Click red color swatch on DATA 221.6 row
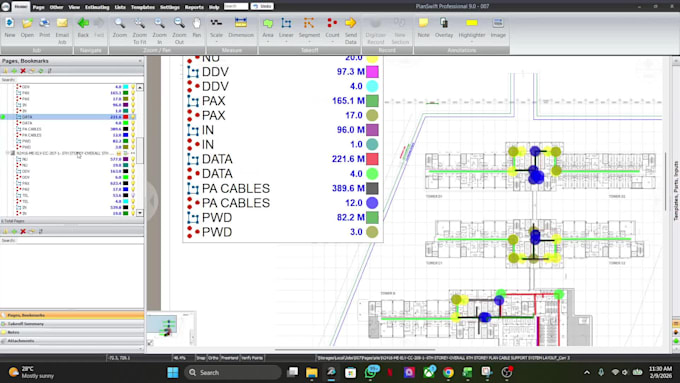The image size is (680, 383). pyautogui.click(x=126, y=117)
